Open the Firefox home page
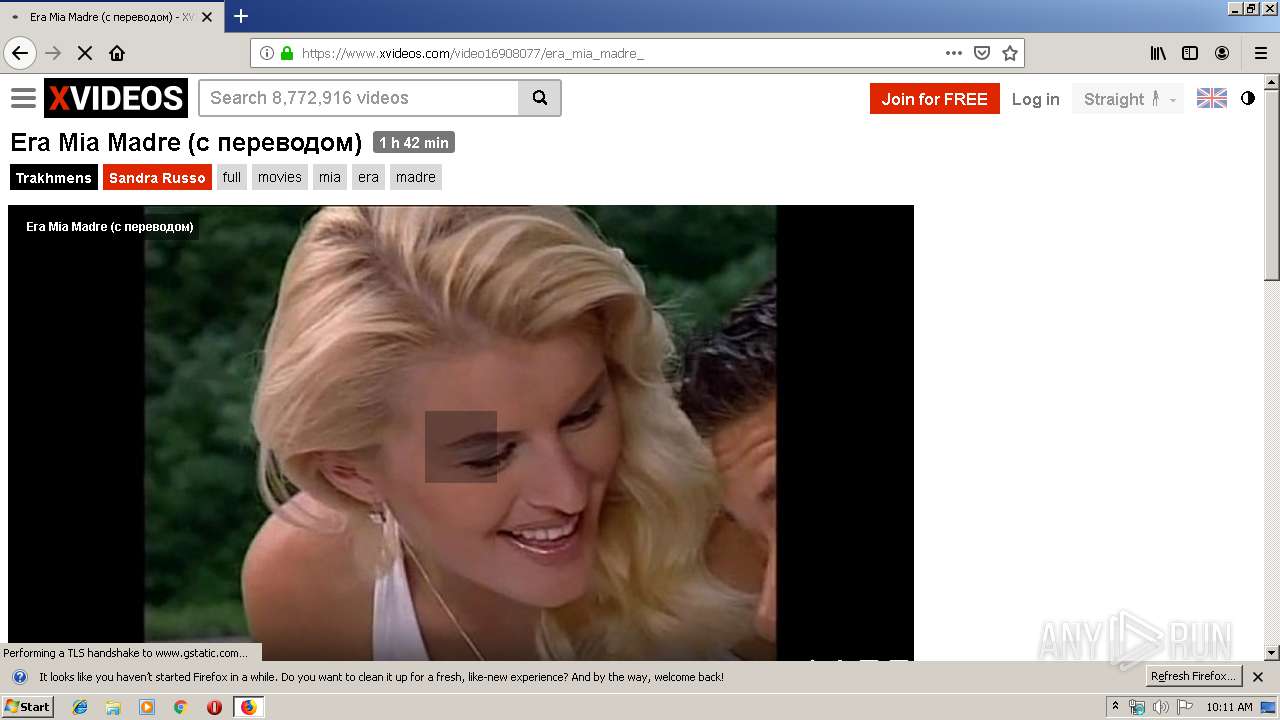1280x720 pixels. [x=117, y=53]
